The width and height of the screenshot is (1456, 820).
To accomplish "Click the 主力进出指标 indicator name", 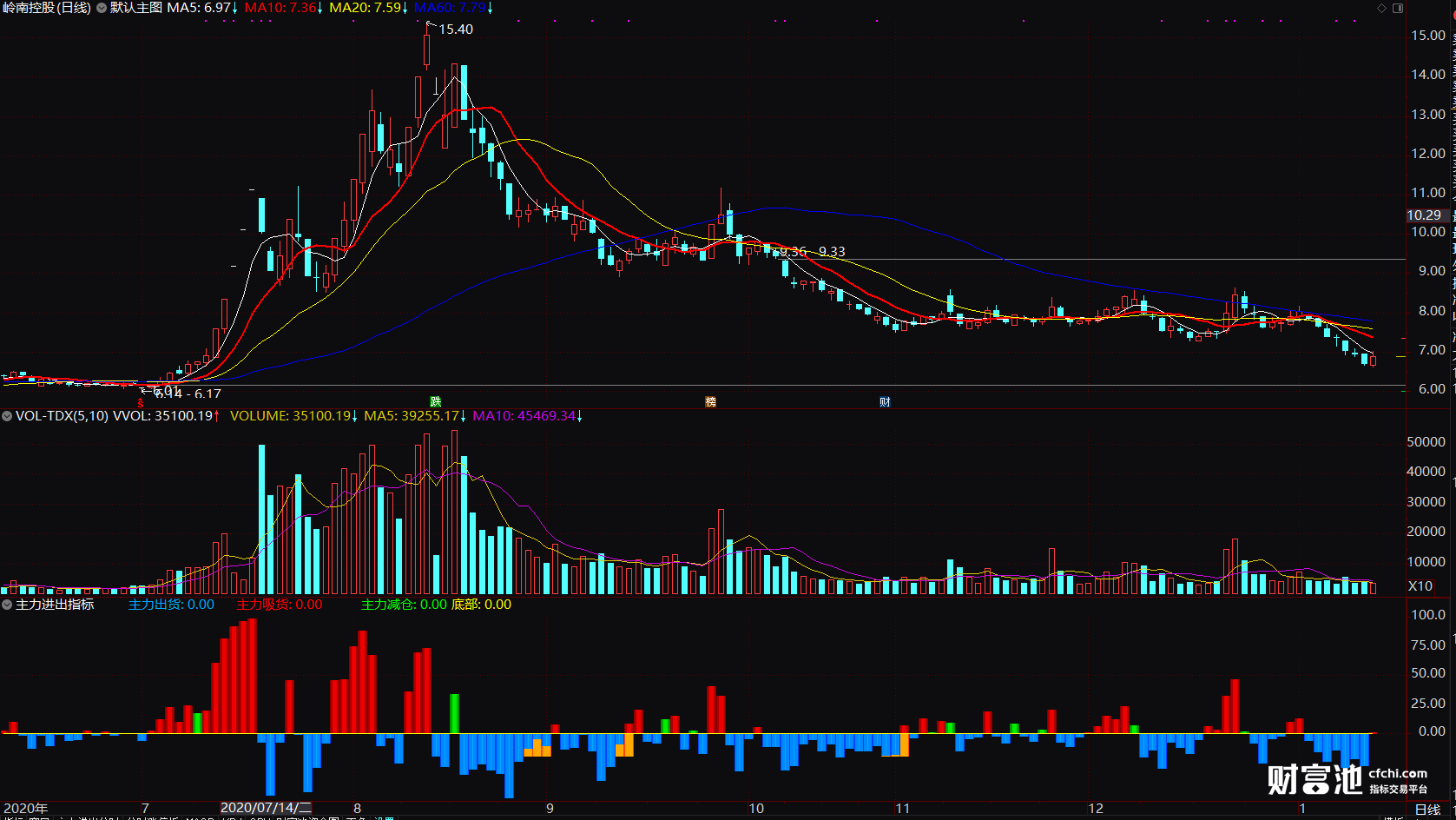I will [x=55, y=605].
